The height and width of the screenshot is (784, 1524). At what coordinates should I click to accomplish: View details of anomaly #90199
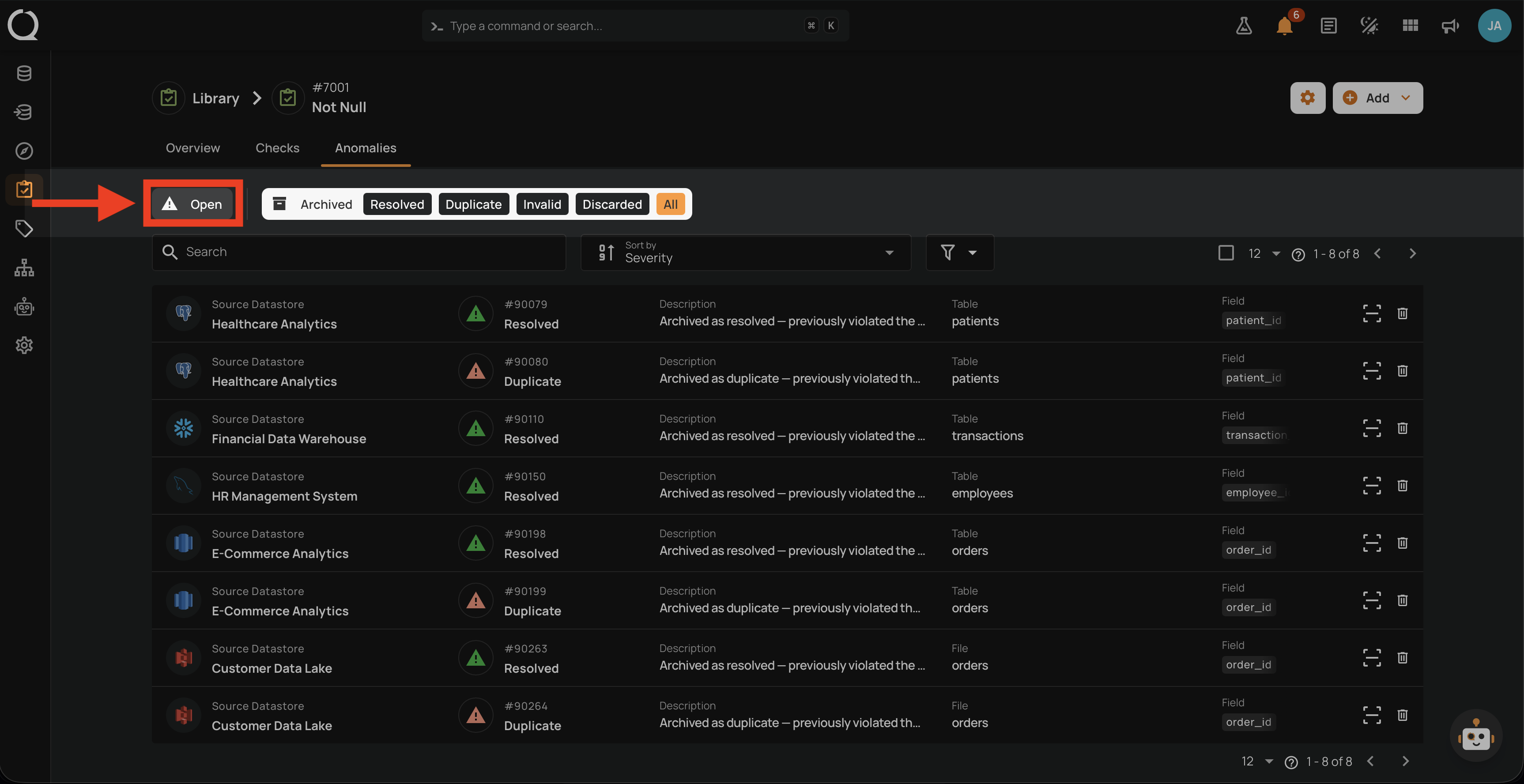click(1371, 600)
